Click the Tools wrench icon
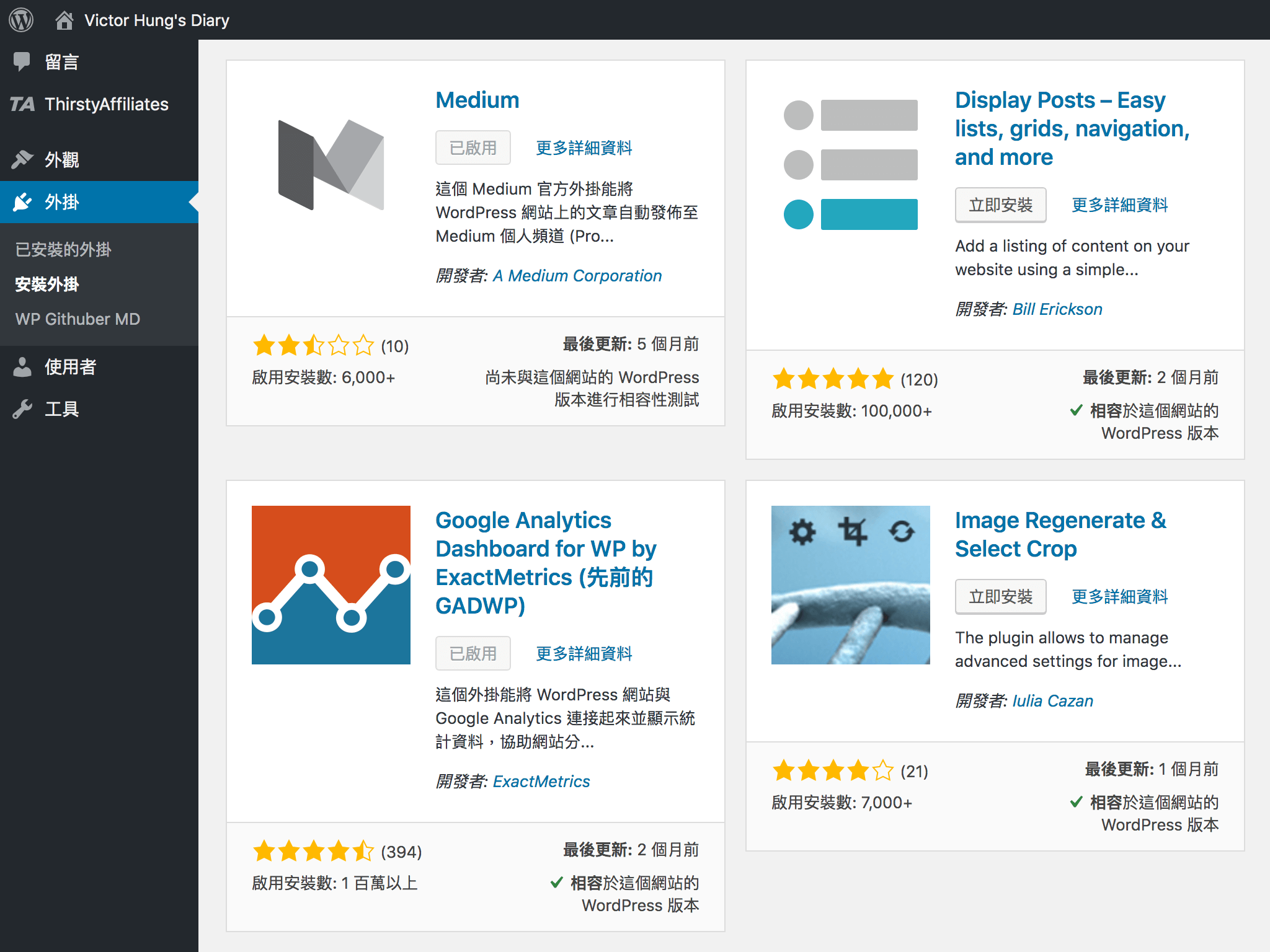1270x952 pixels. click(x=22, y=409)
